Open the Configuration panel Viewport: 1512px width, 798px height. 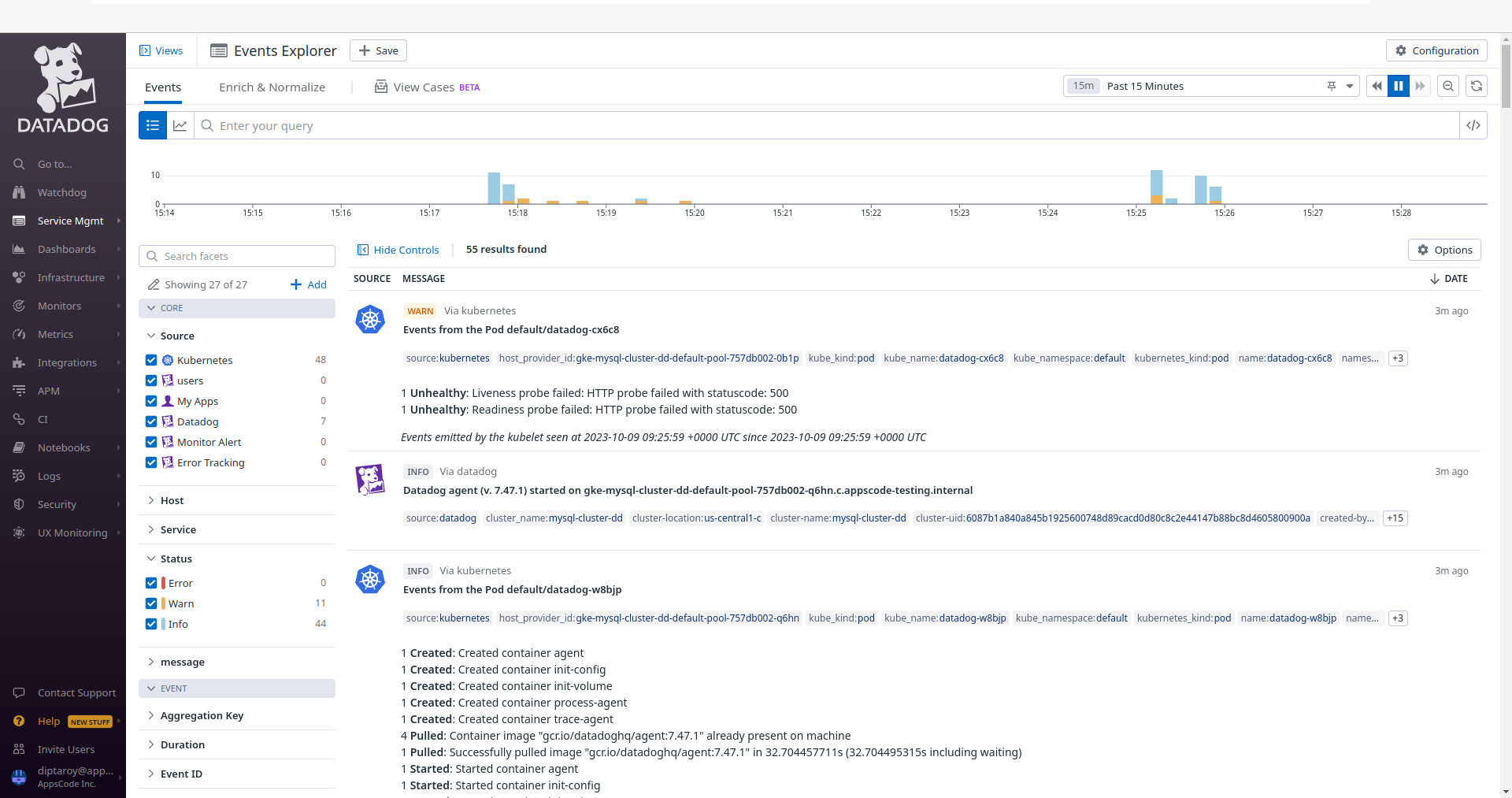click(x=1436, y=50)
